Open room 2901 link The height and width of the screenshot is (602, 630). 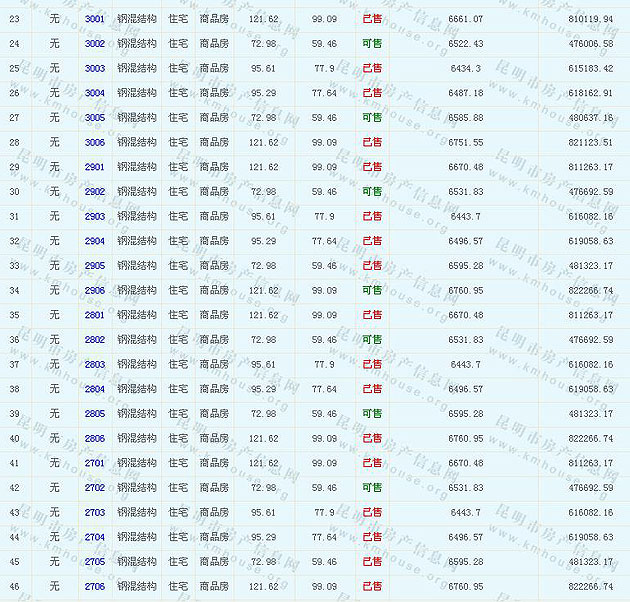95,167
